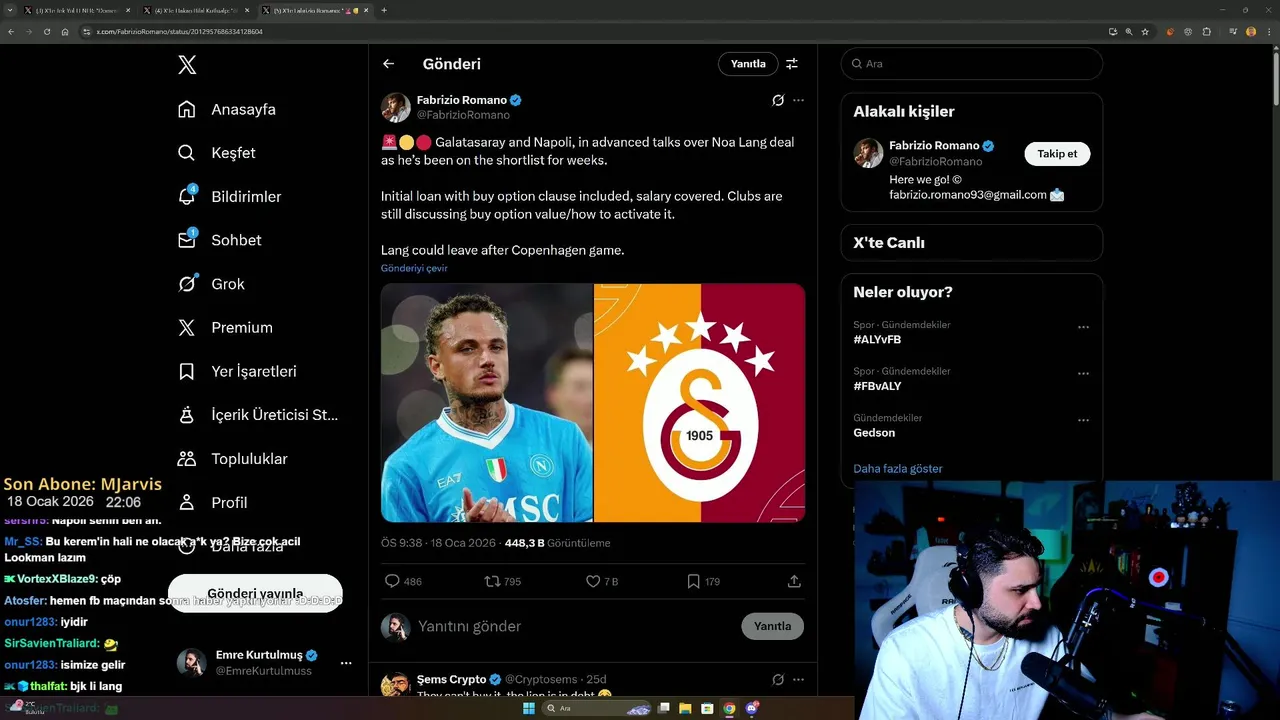Open Microsoft Store from taskbar
This screenshot has height=720, width=1280.
[x=707, y=709]
